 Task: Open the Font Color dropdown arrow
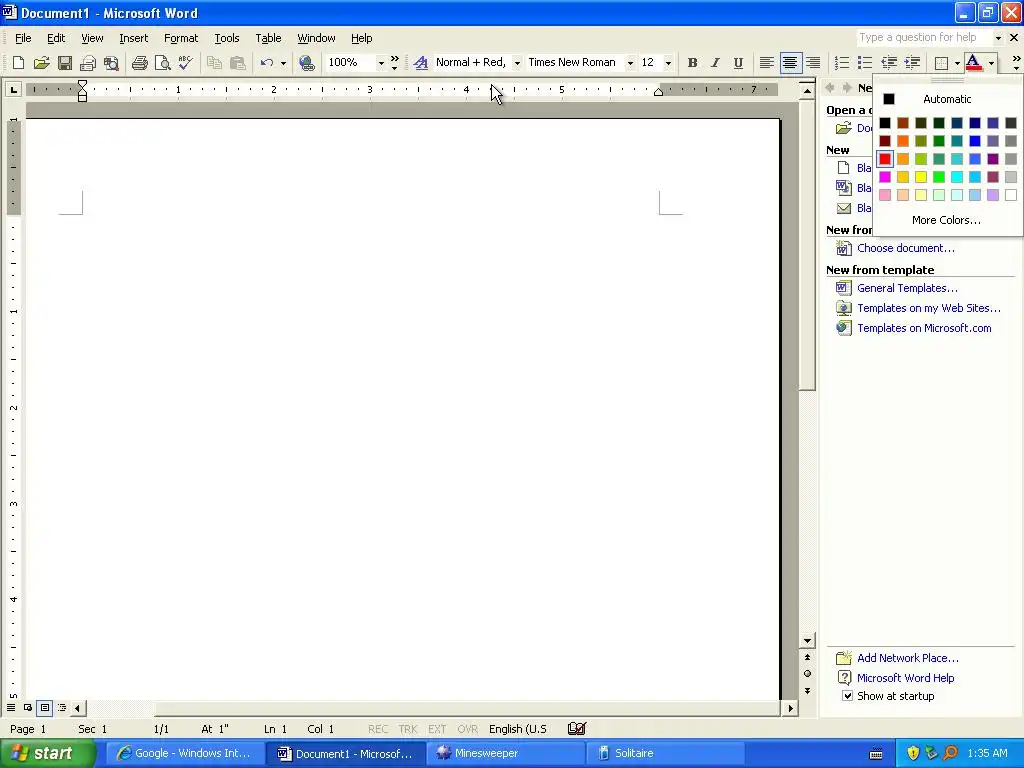click(991, 63)
